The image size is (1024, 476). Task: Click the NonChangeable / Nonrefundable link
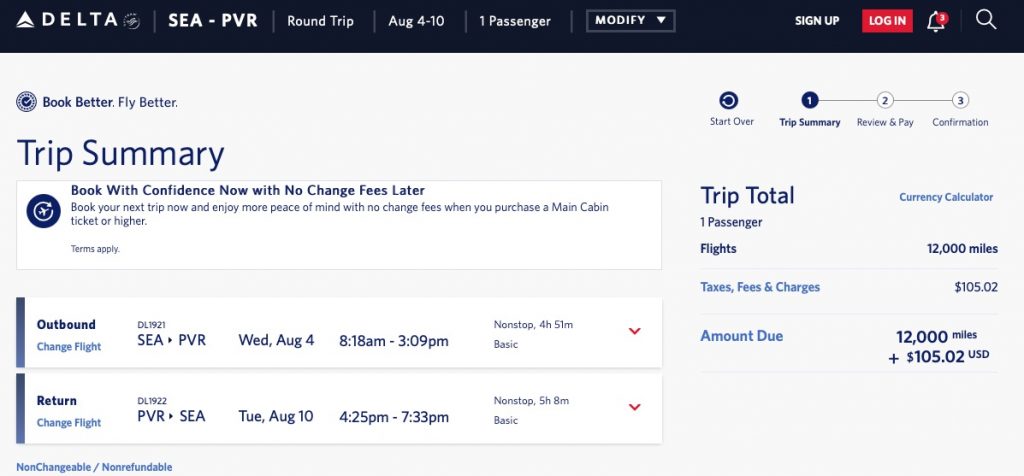tap(94, 467)
